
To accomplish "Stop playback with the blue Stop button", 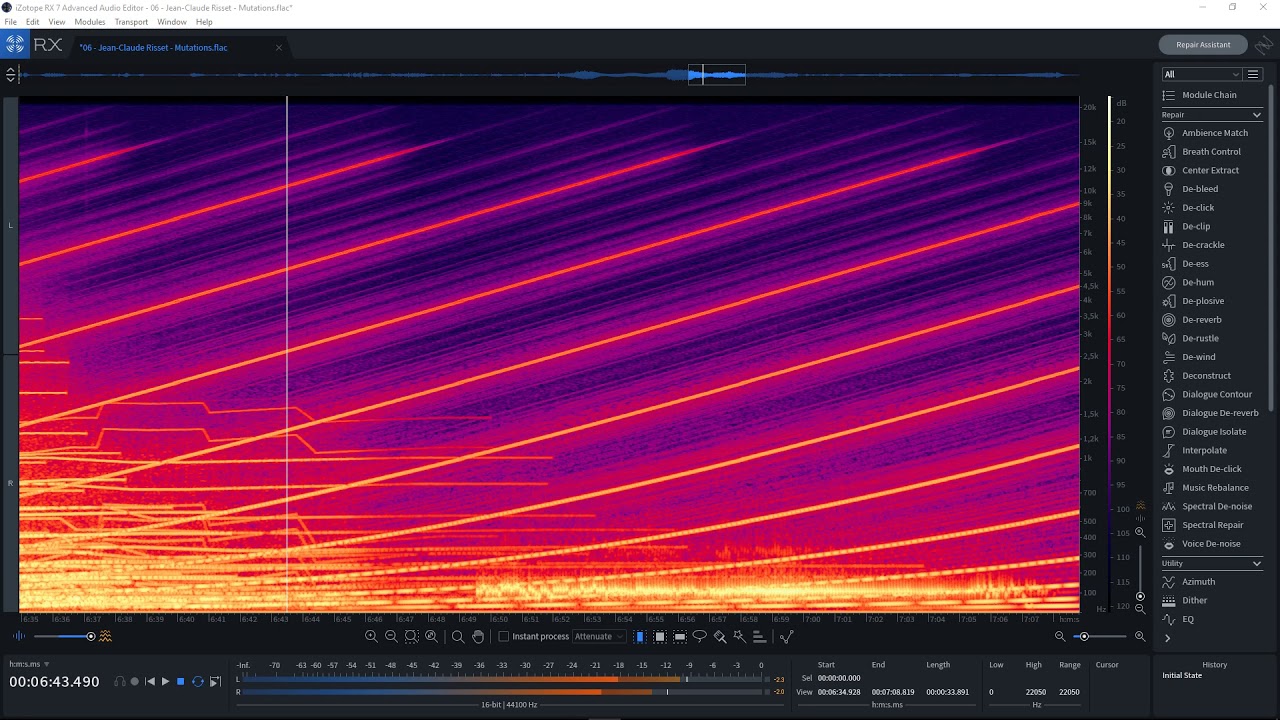I will point(181,682).
